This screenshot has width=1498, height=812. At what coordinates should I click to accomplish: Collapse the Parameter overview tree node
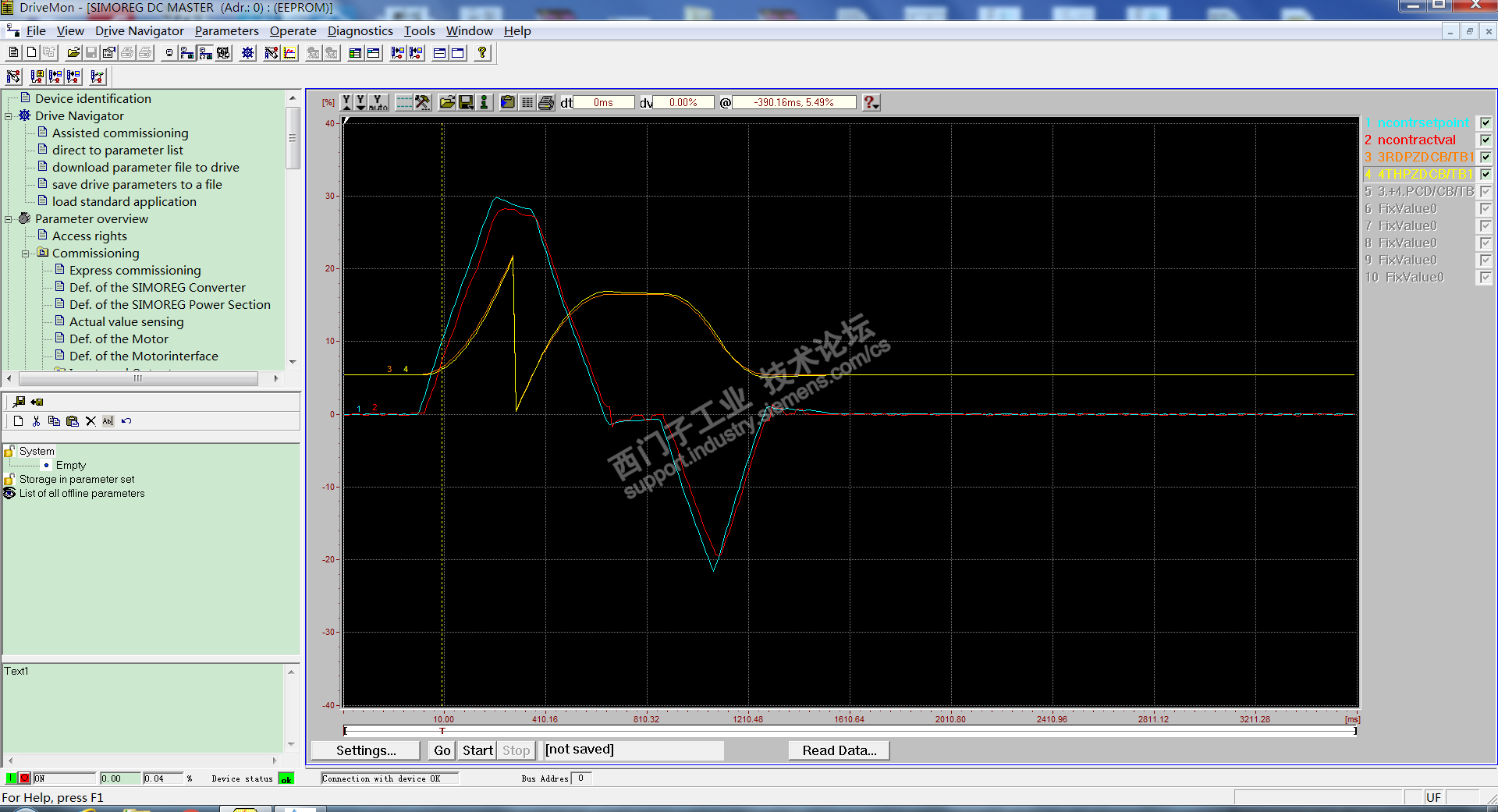click(9, 219)
